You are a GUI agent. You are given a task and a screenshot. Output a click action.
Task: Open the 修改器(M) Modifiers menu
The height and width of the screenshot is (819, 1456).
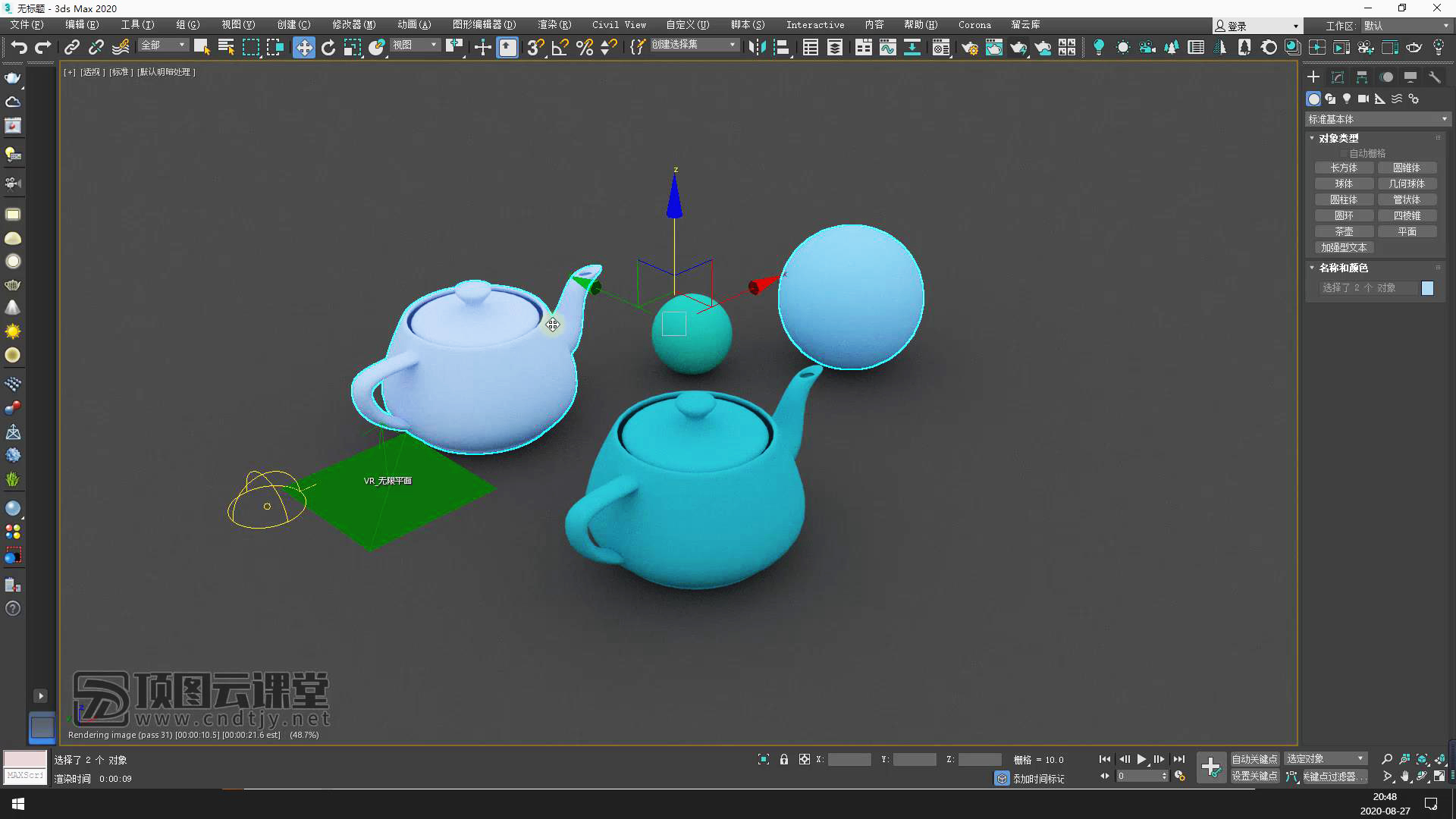tap(353, 25)
